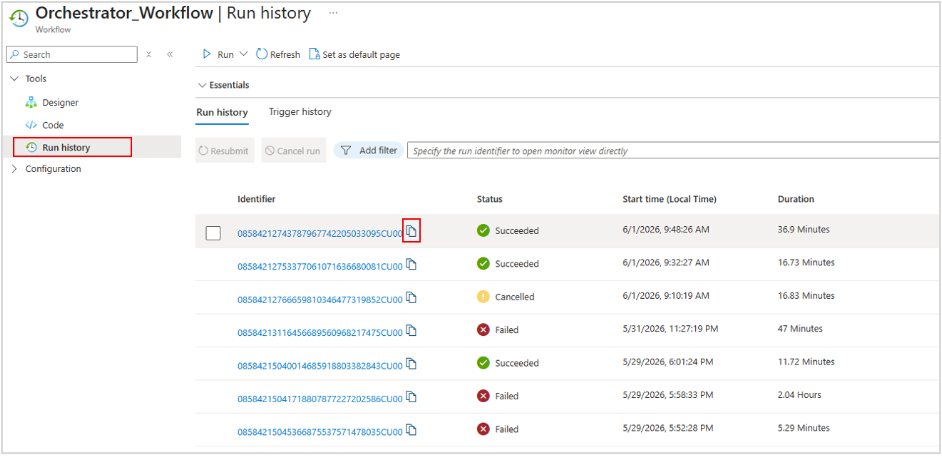The width and height of the screenshot is (942, 456).
Task: Copy identifier of the 6:01:24 PM run
Action: point(412,363)
